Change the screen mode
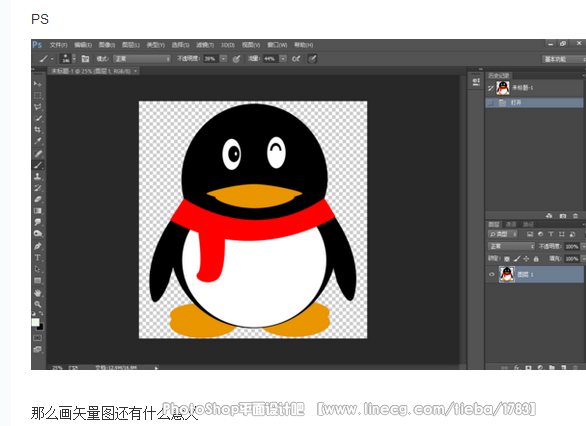The image size is (586, 426). [37, 349]
